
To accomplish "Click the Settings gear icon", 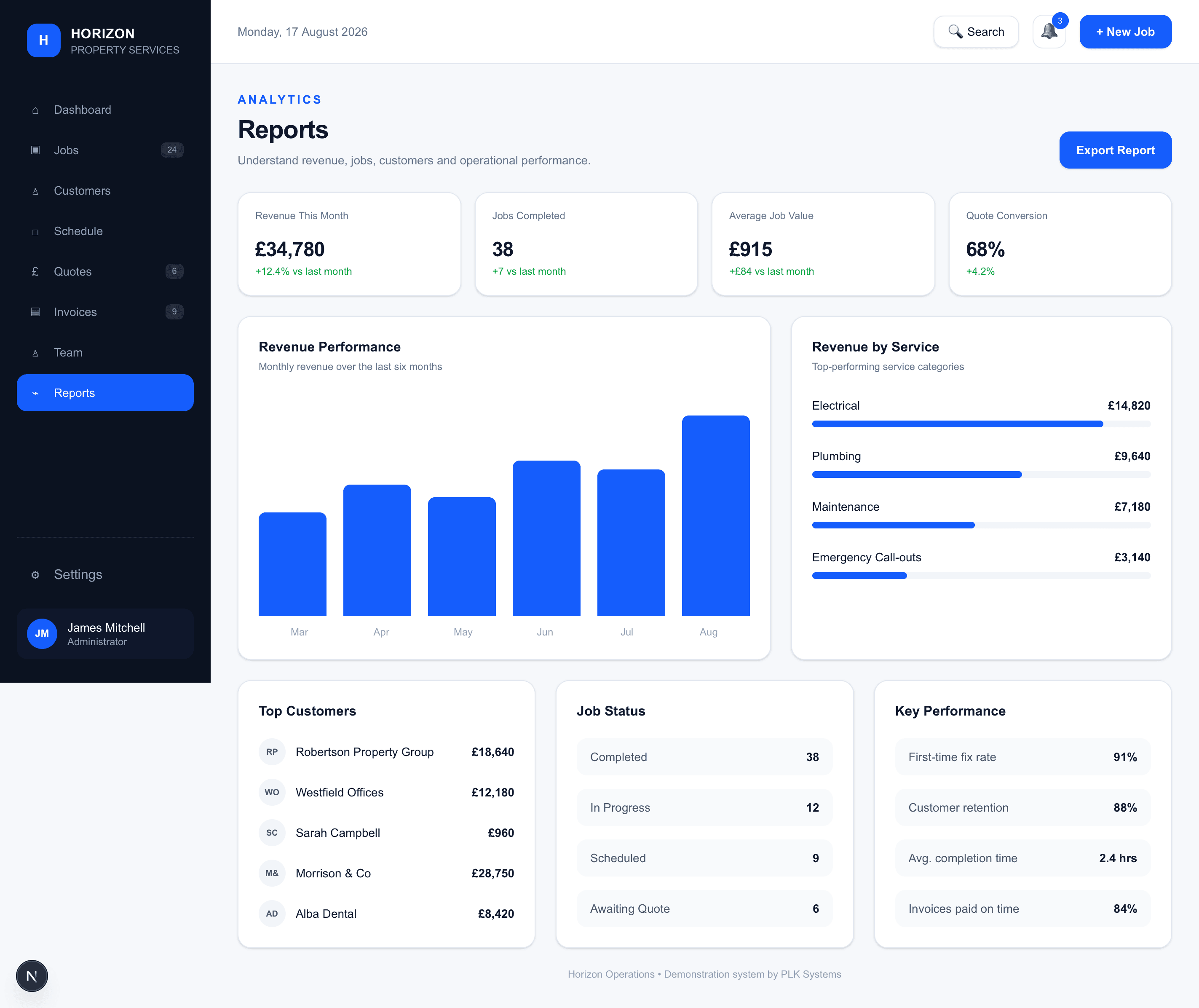I will (35, 575).
